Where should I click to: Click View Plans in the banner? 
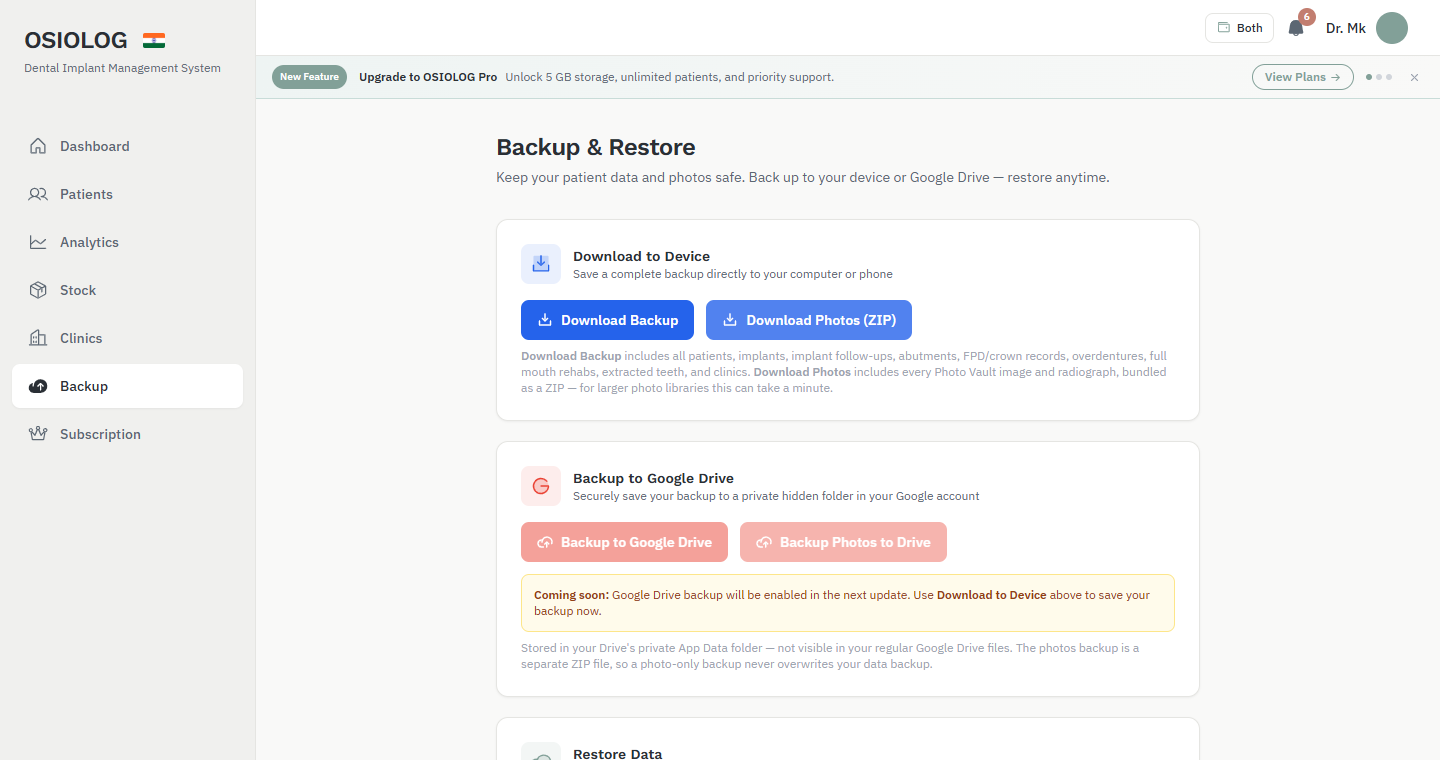(1303, 77)
